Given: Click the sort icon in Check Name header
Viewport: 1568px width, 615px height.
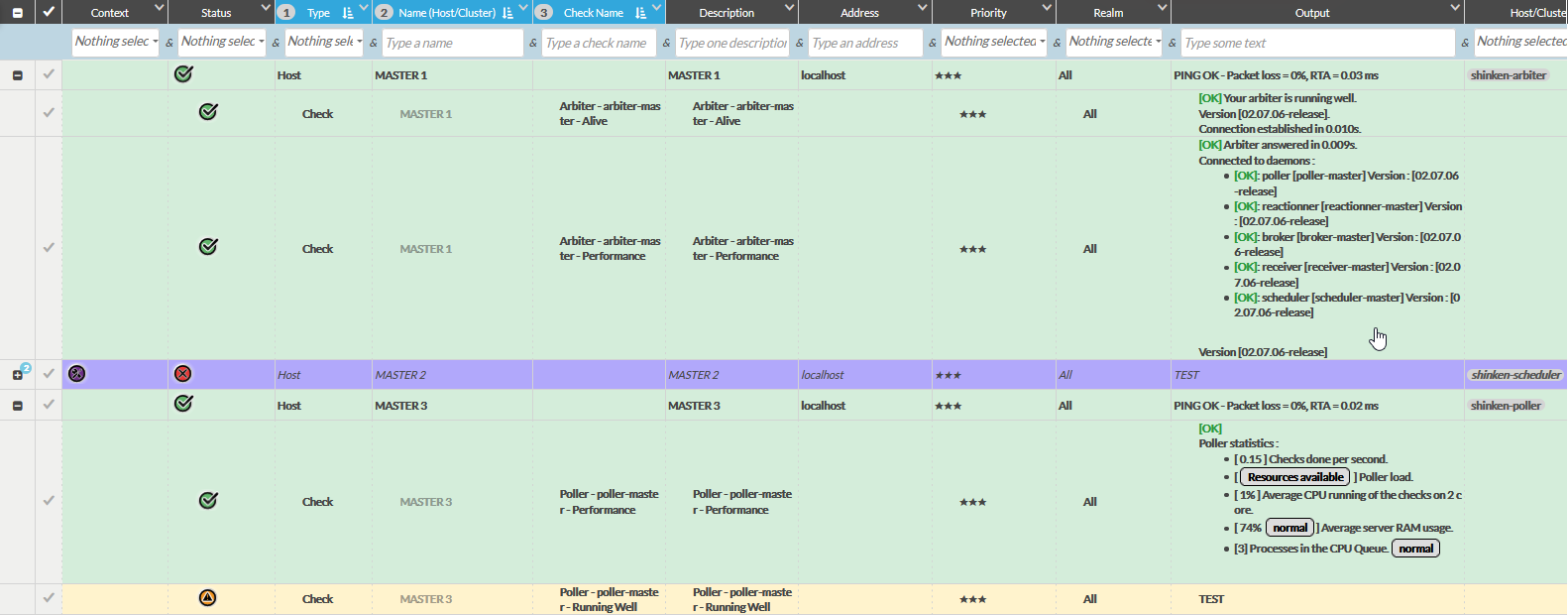Looking at the screenshot, I should coord(640,13).
